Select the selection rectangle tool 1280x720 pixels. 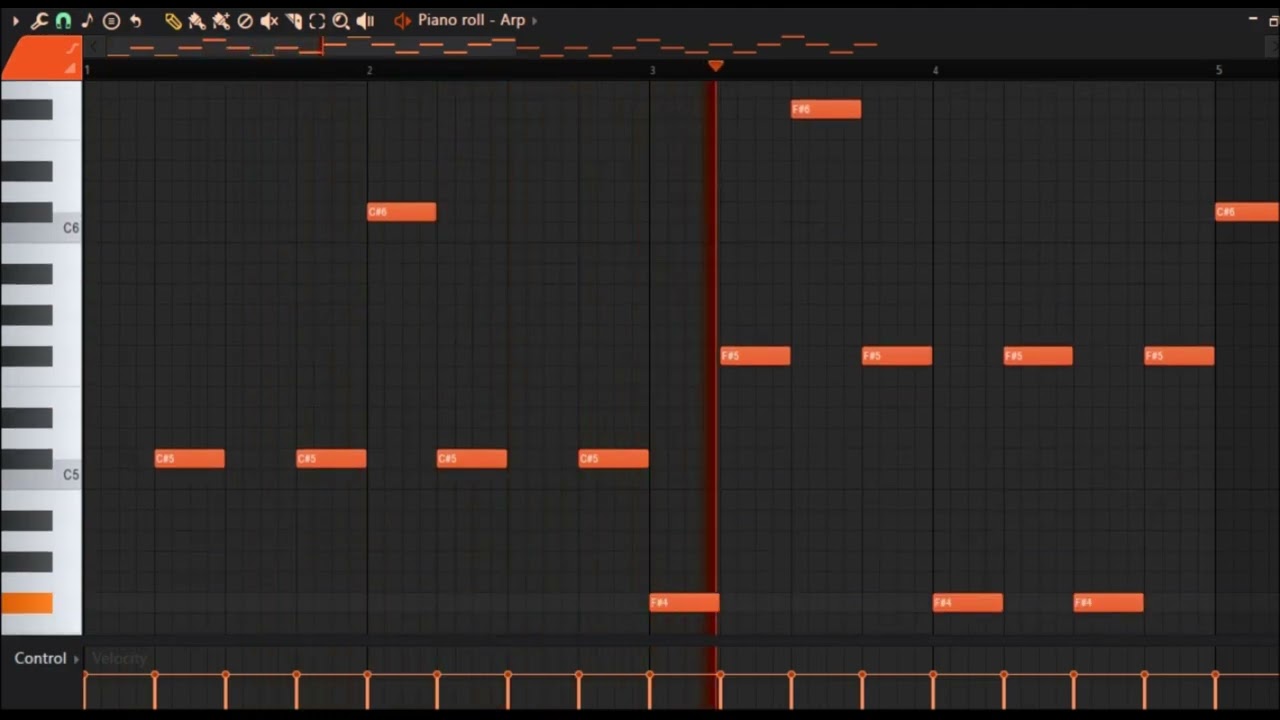(317, 20)
